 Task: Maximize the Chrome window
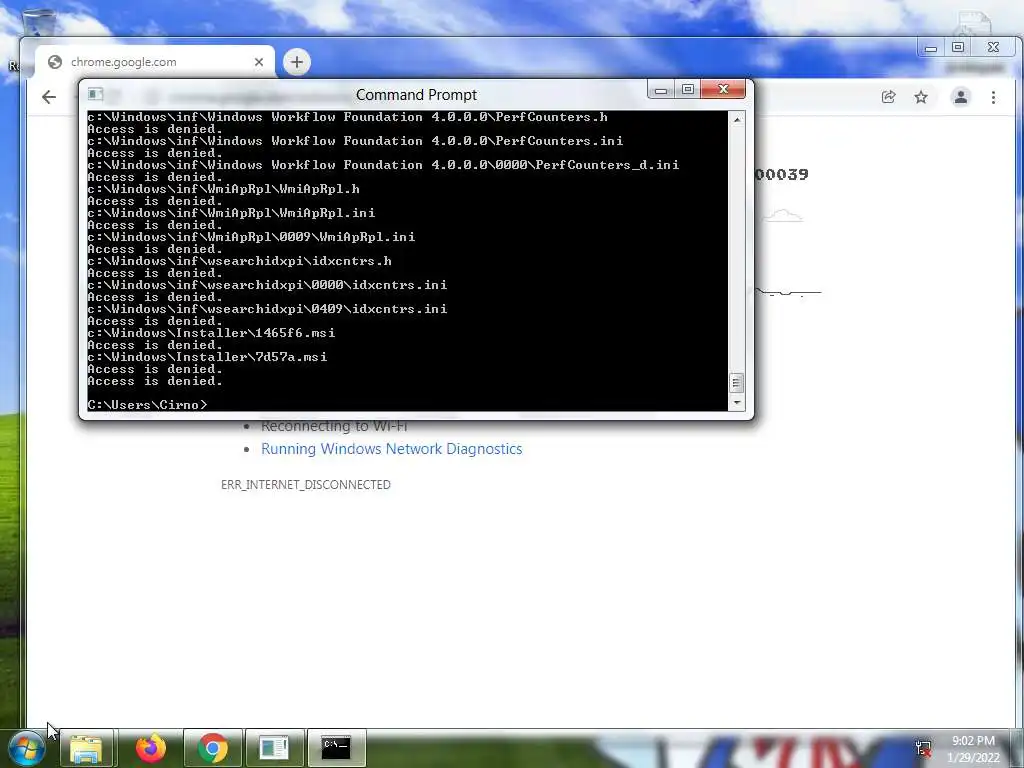958,48
